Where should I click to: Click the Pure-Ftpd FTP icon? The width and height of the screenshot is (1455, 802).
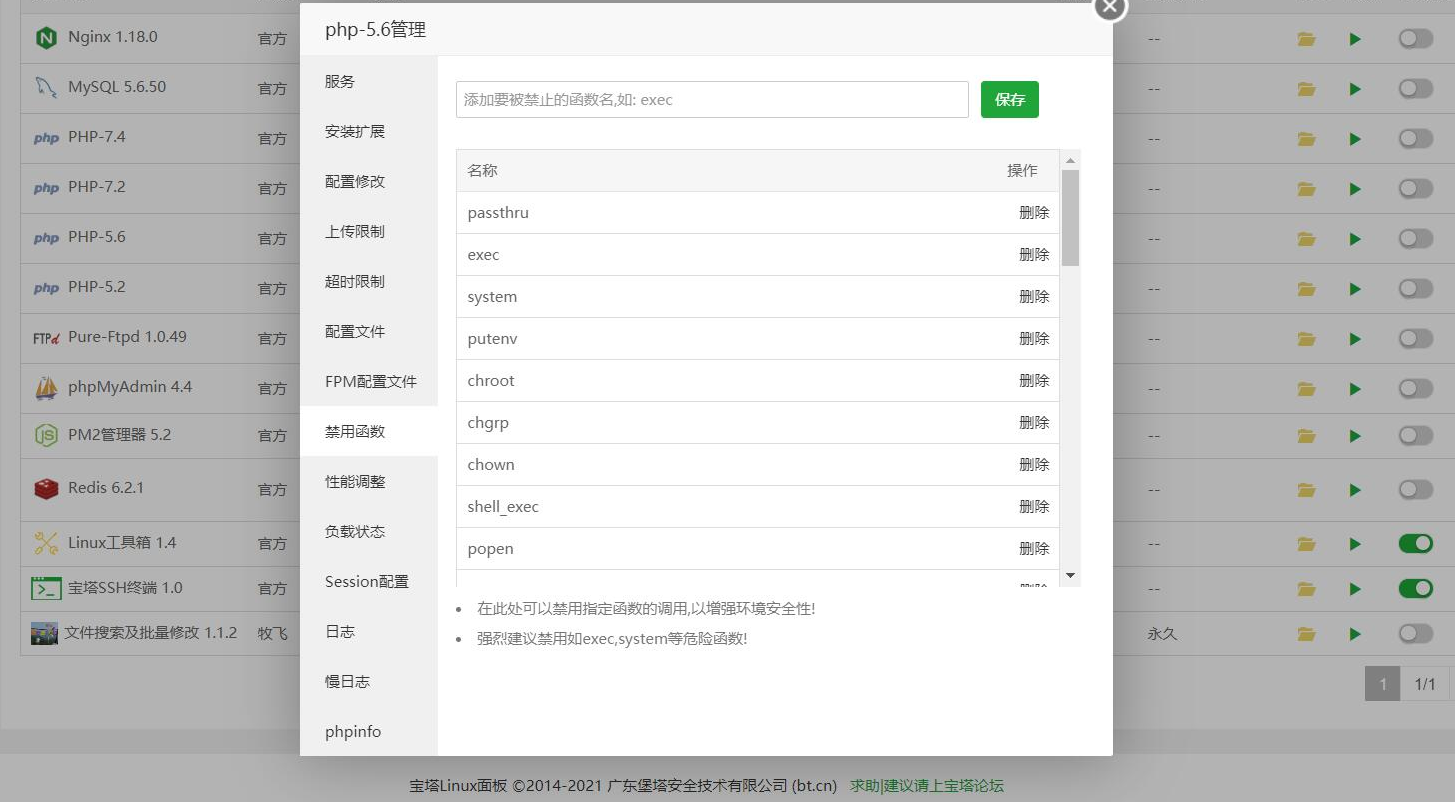coord(46,338)
